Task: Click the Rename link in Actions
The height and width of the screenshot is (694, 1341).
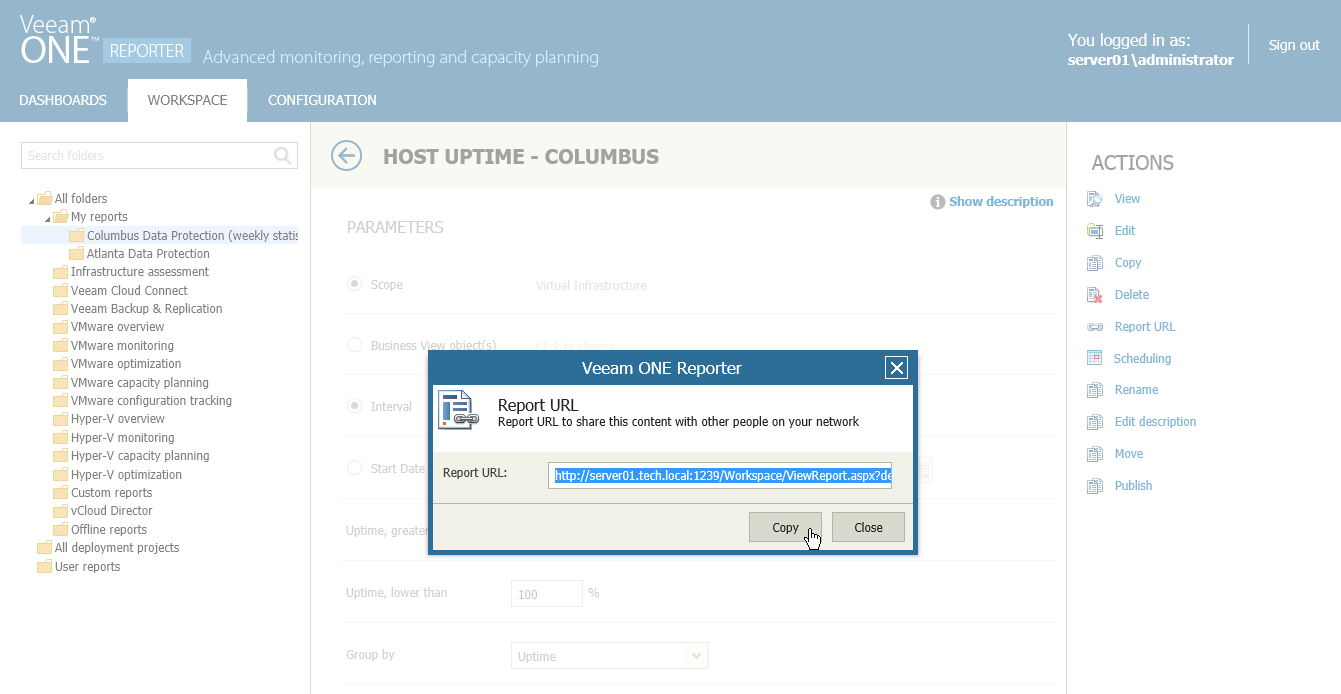Action: (x=1136, y=390)
